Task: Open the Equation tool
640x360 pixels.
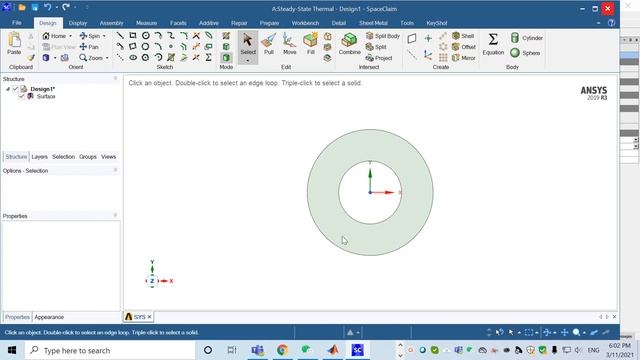Action: tap(493, 44)
